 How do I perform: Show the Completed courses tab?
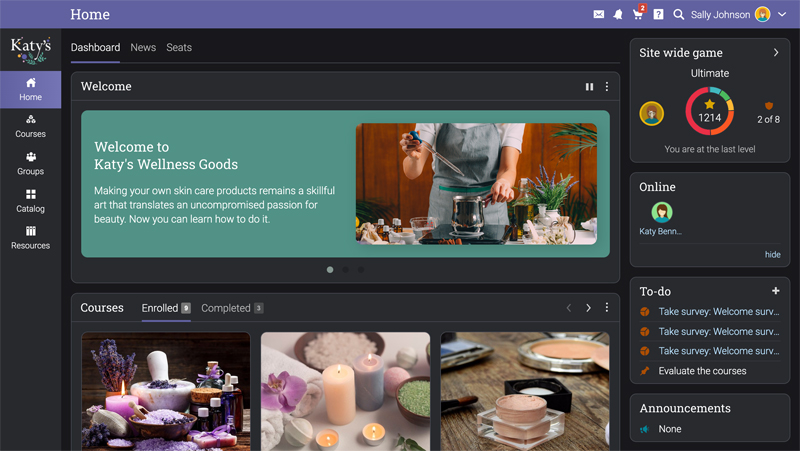point(232,308)
